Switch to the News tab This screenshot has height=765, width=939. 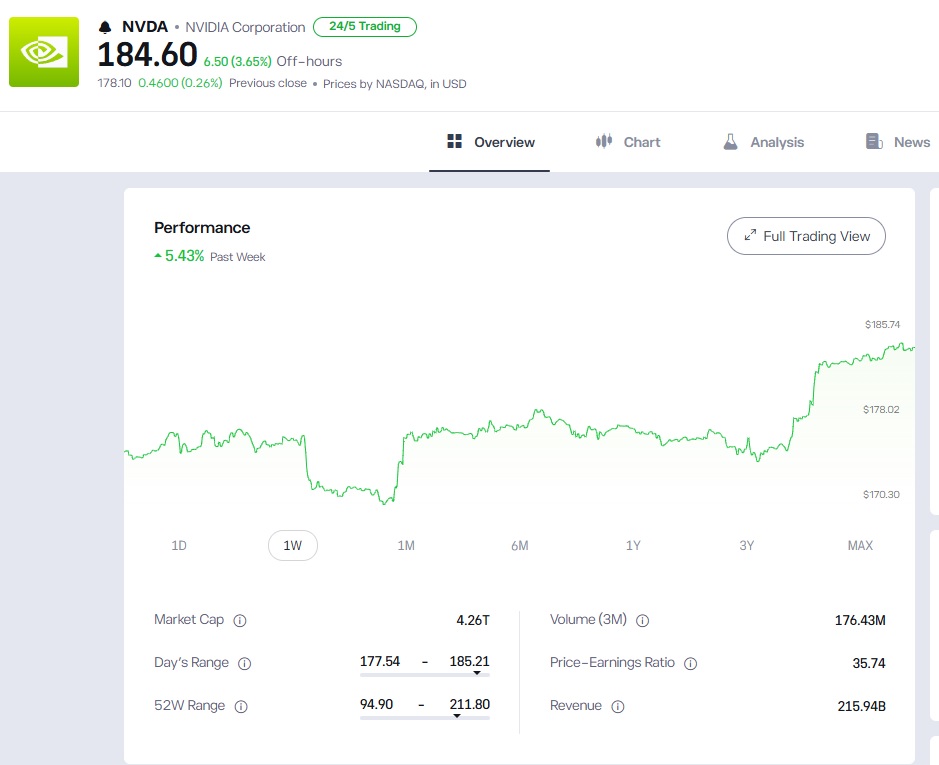(897, 141)
